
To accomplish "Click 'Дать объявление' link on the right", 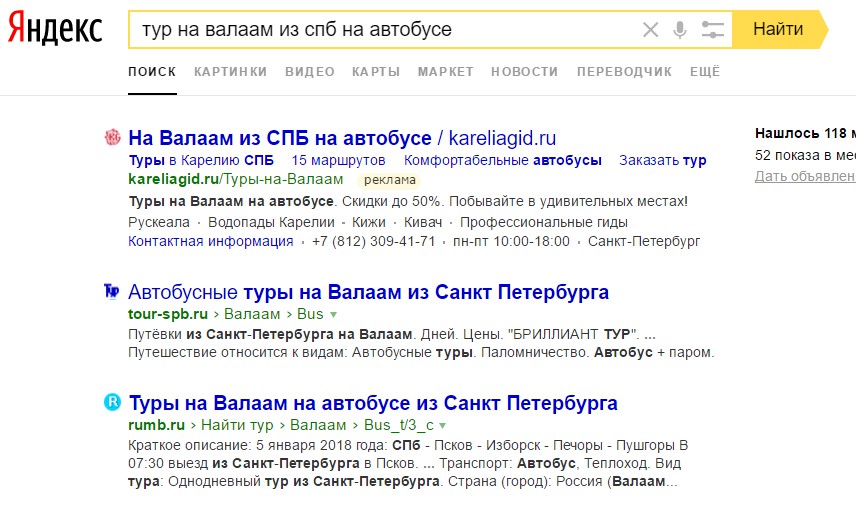I will click(805, 176).
